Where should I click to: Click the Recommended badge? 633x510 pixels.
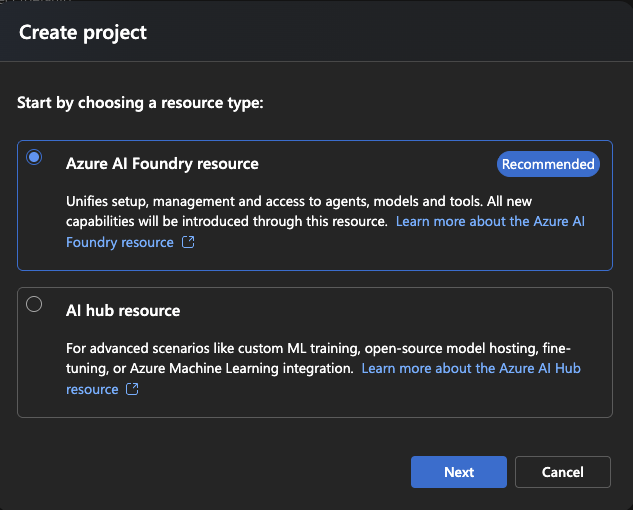(548, 164)
